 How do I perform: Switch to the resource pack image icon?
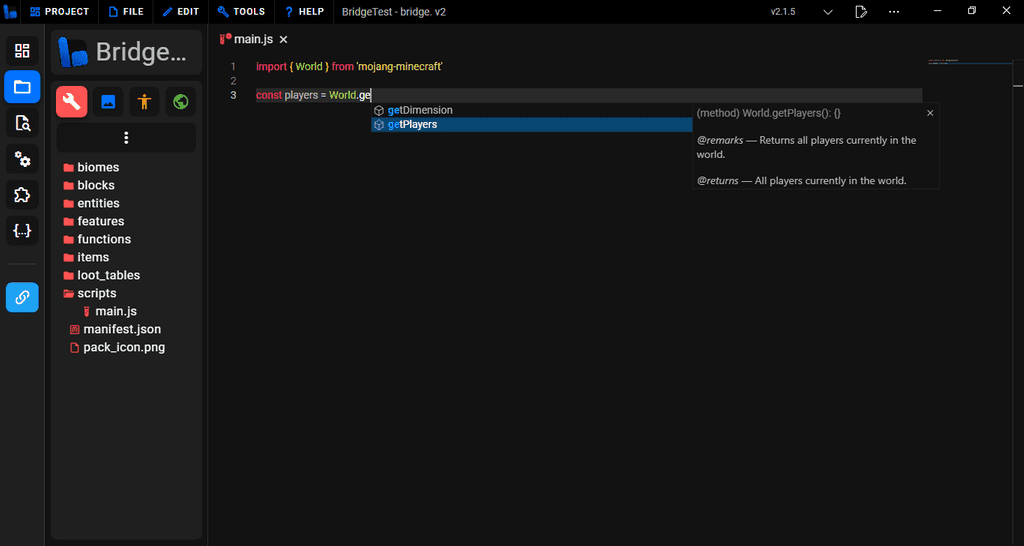coord(108,101)
